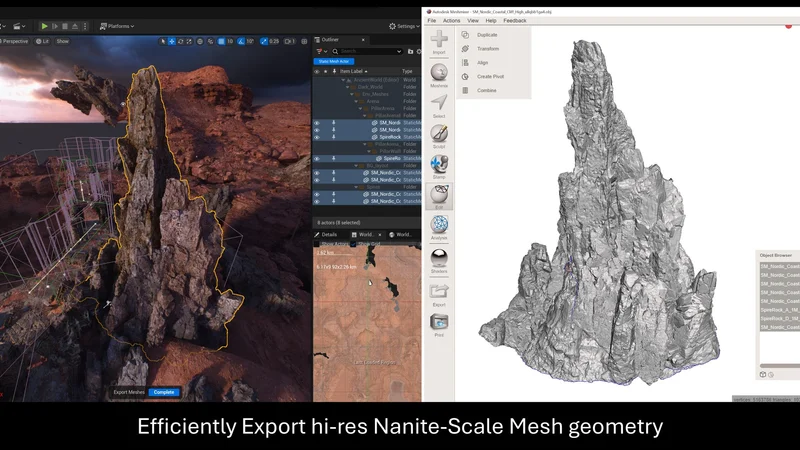Toggle scale snapping 0.25
Image resolution: width=800 pixels, height=450 pixels.
(264, 41)
